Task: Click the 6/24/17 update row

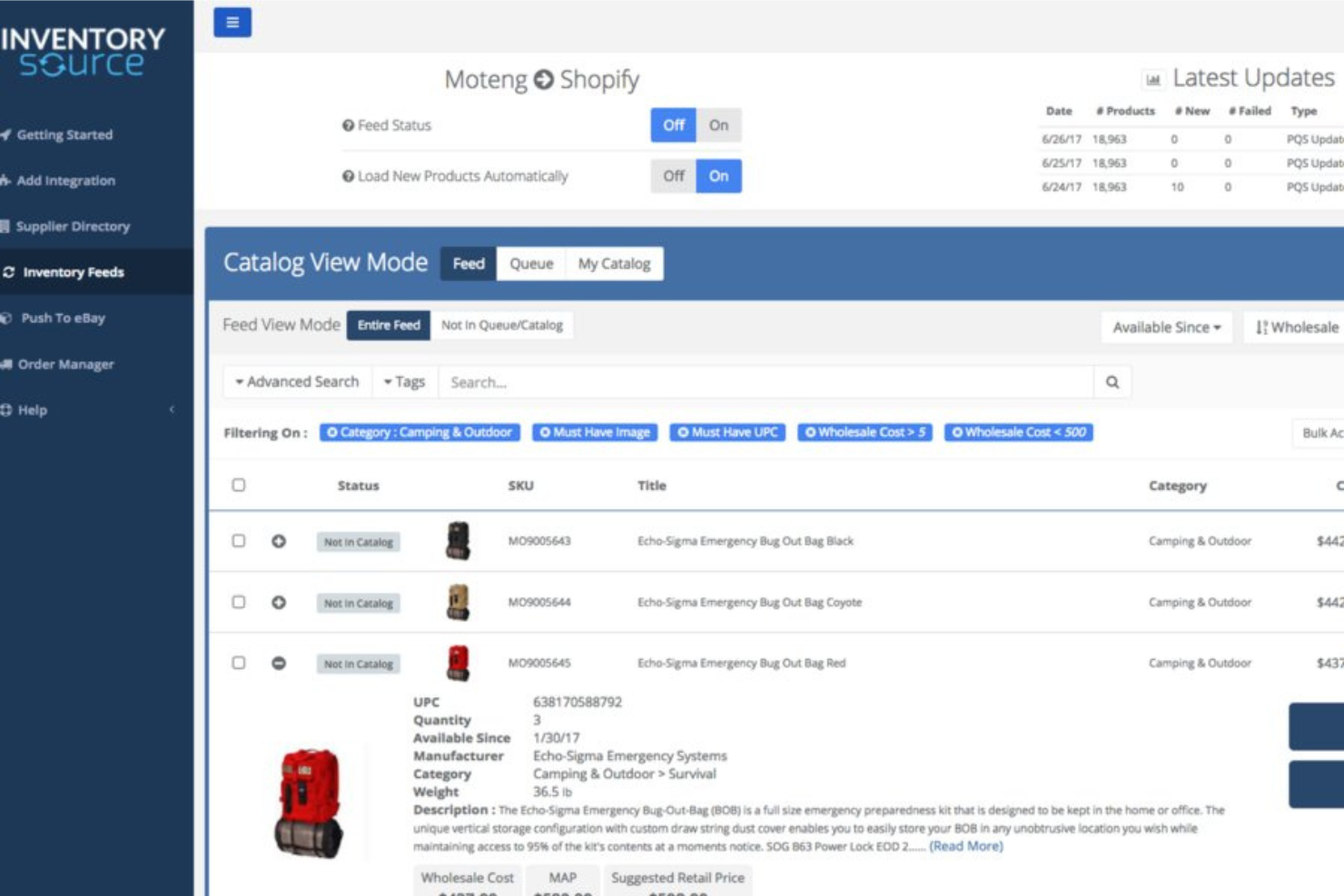Action: click(1192, 187)
